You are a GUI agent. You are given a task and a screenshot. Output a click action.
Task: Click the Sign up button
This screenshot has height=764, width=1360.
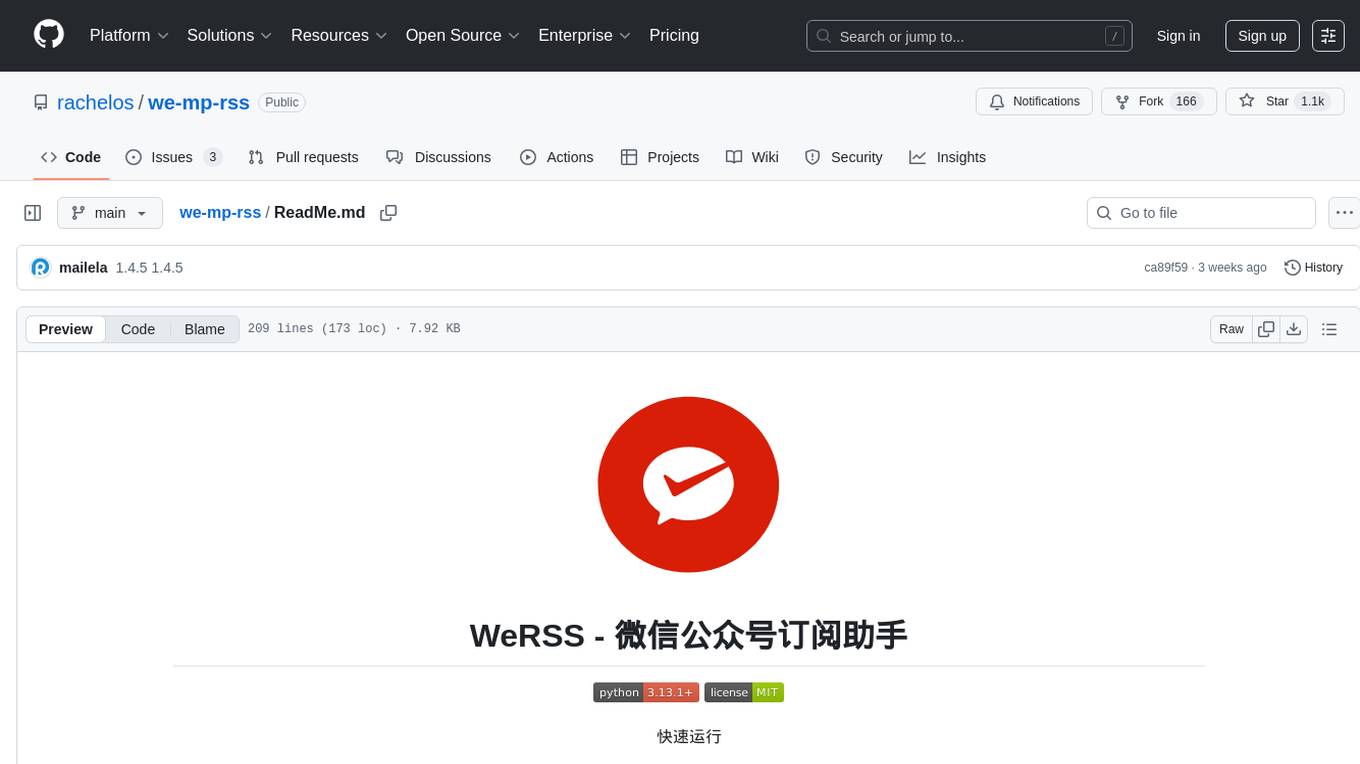(1262, 36)
